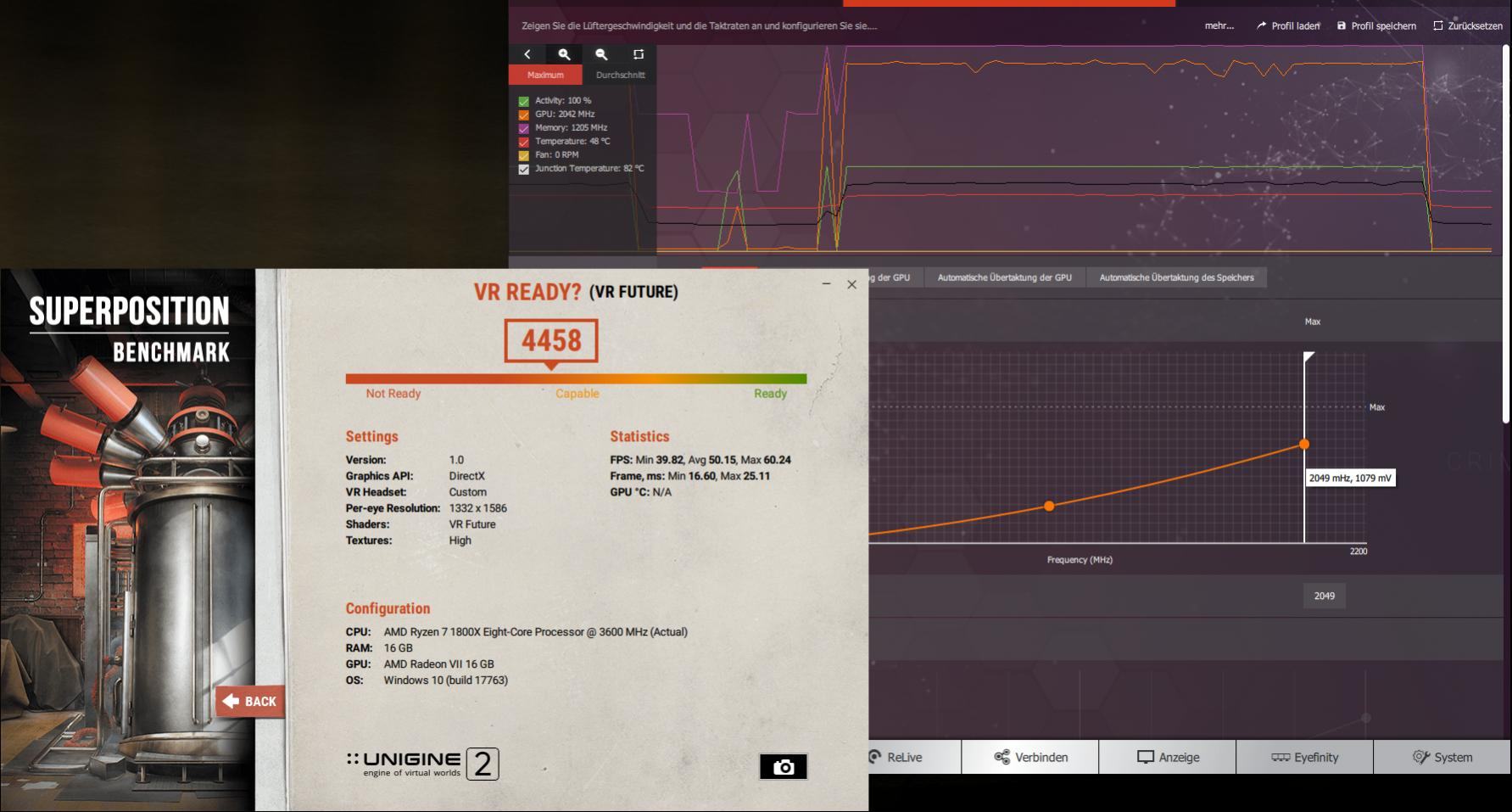Click '1332 x 1586' resolution value
The width and height of the screenshot is (1512, 812).
[x=477, y=508]
